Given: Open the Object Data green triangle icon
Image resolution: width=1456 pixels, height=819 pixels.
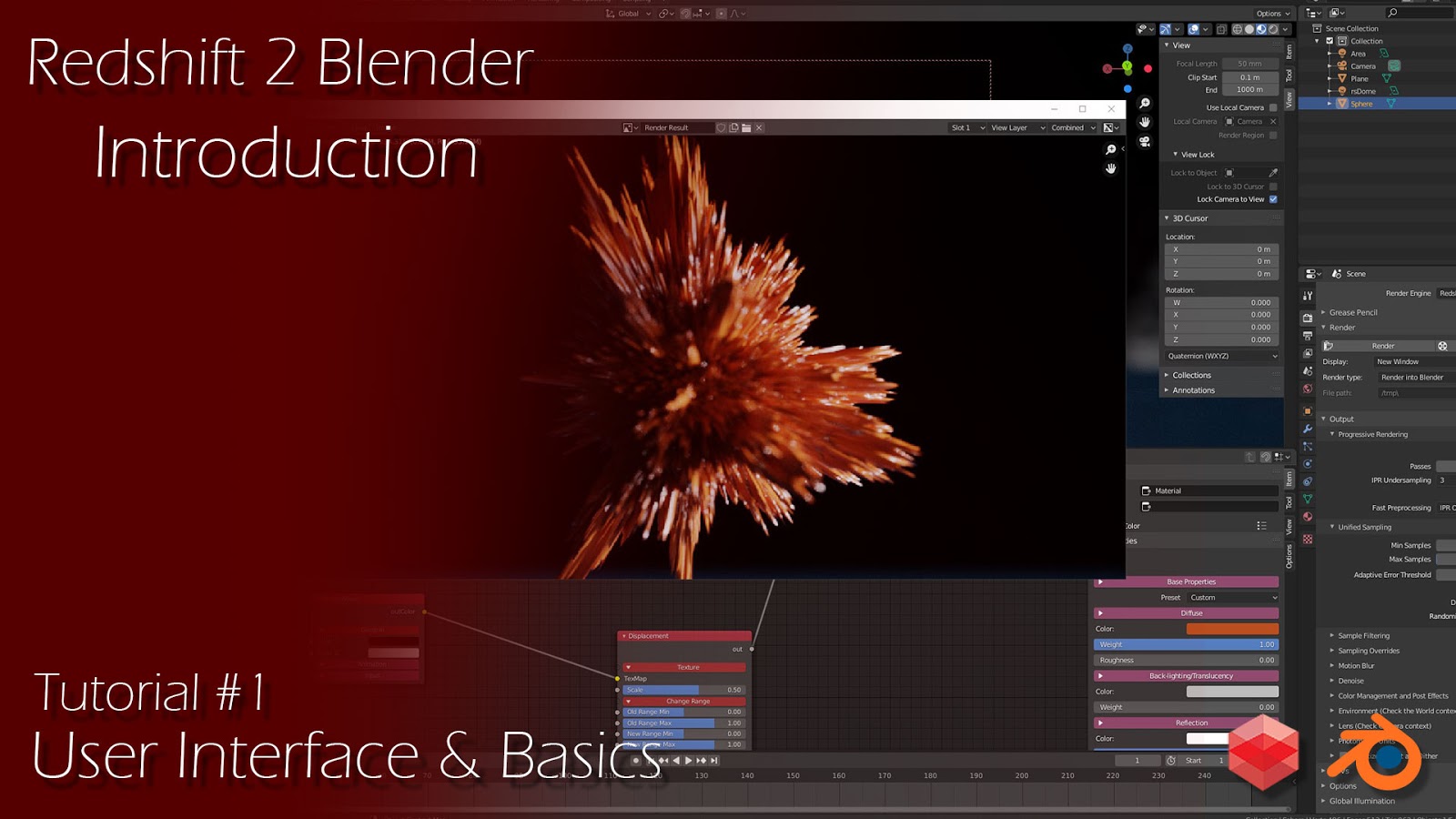Looking at the screenshot, I should [x=1308, y=499].
